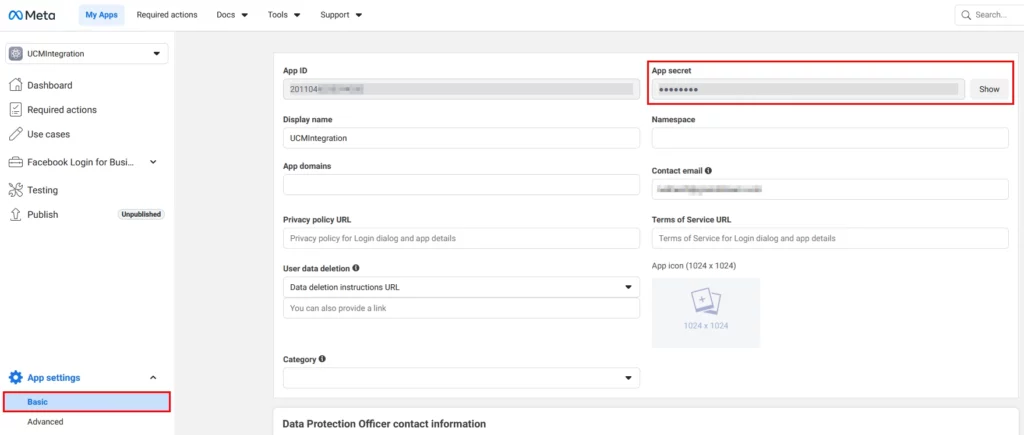Click the User data deletion info icon

(x=356, y=268)
